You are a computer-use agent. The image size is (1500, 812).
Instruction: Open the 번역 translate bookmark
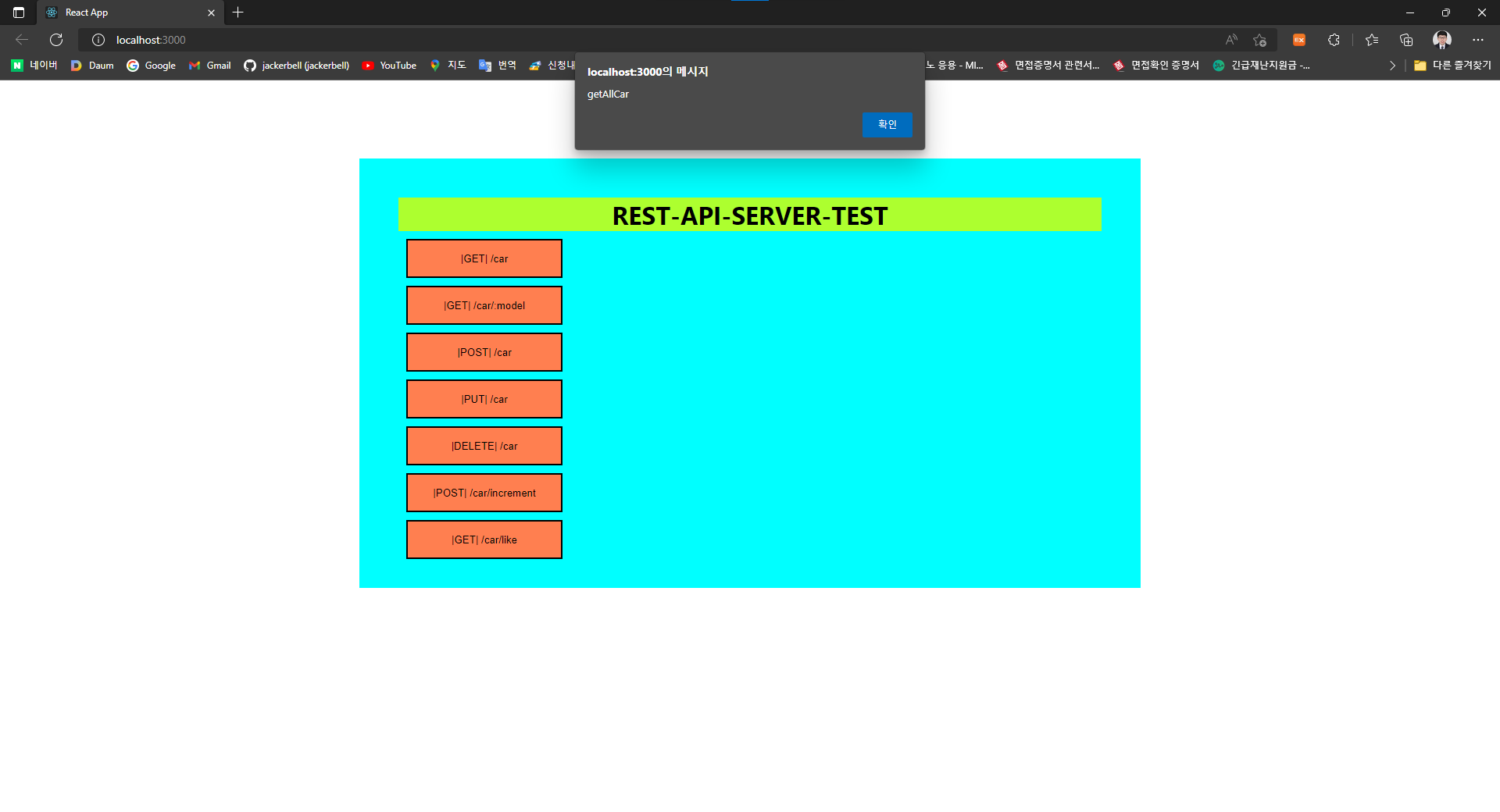point(498,66)
